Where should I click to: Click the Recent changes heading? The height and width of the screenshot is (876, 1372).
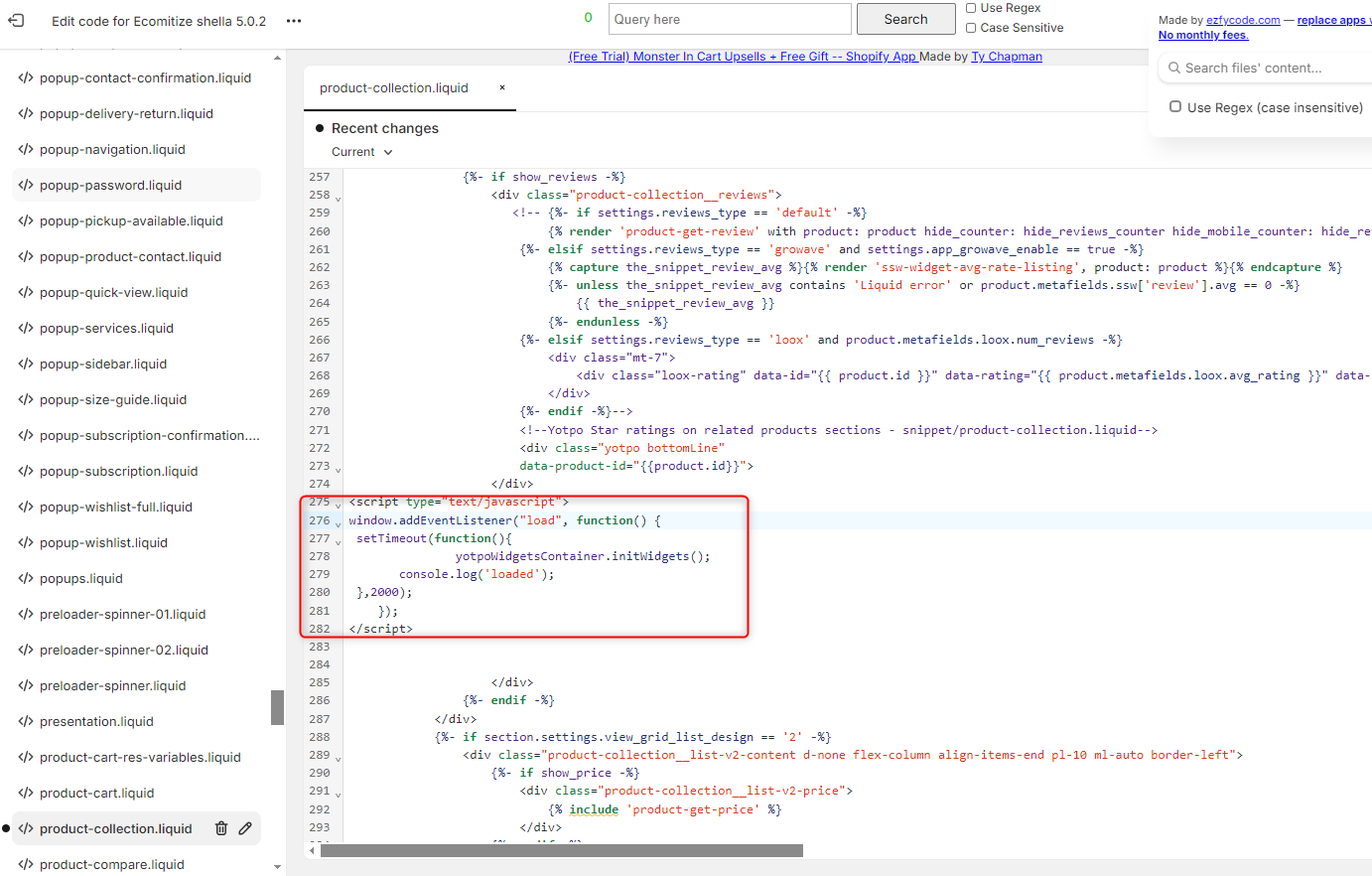(x=385, y=128)
